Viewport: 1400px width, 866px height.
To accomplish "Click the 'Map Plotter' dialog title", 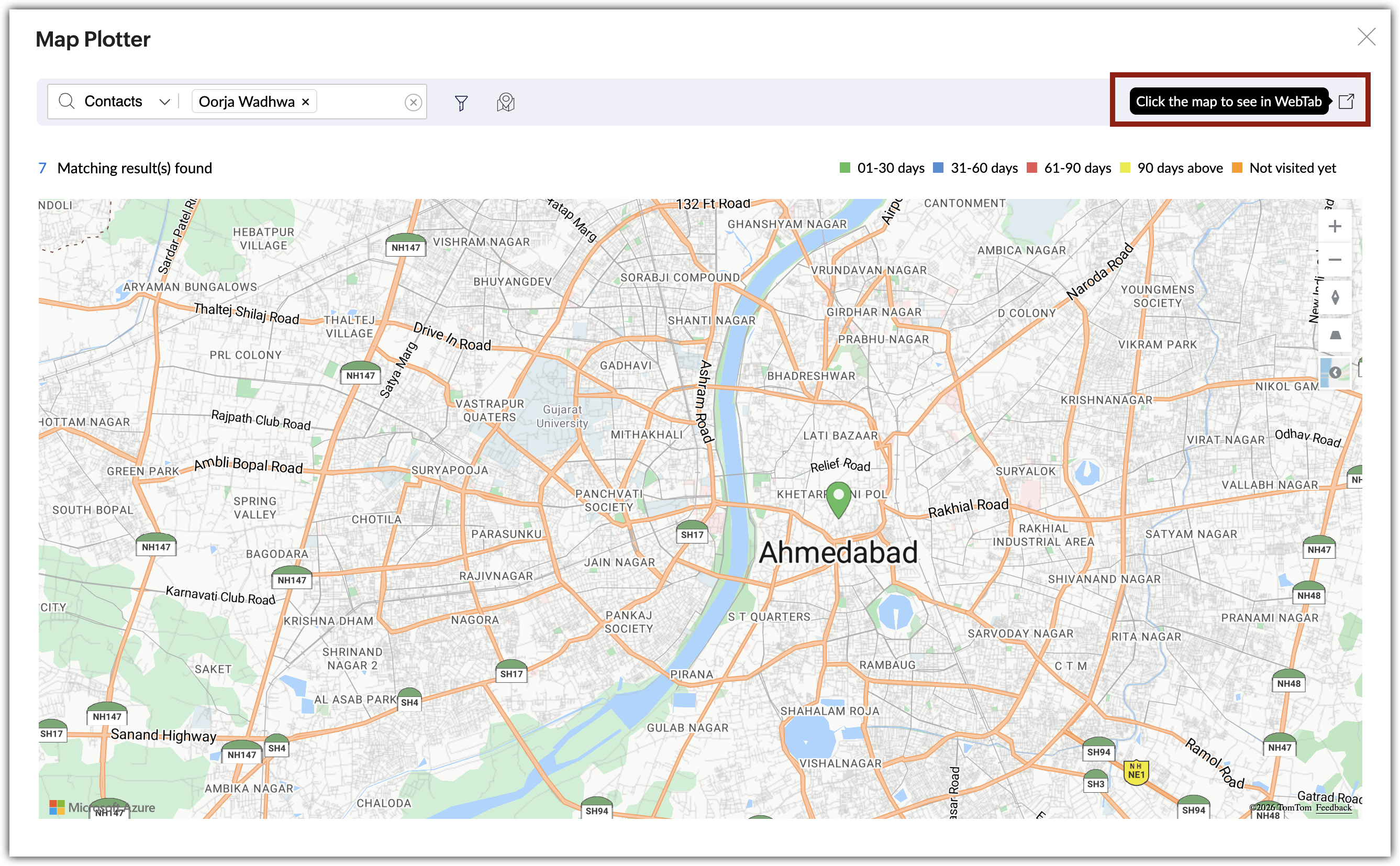I will (93, 39).
